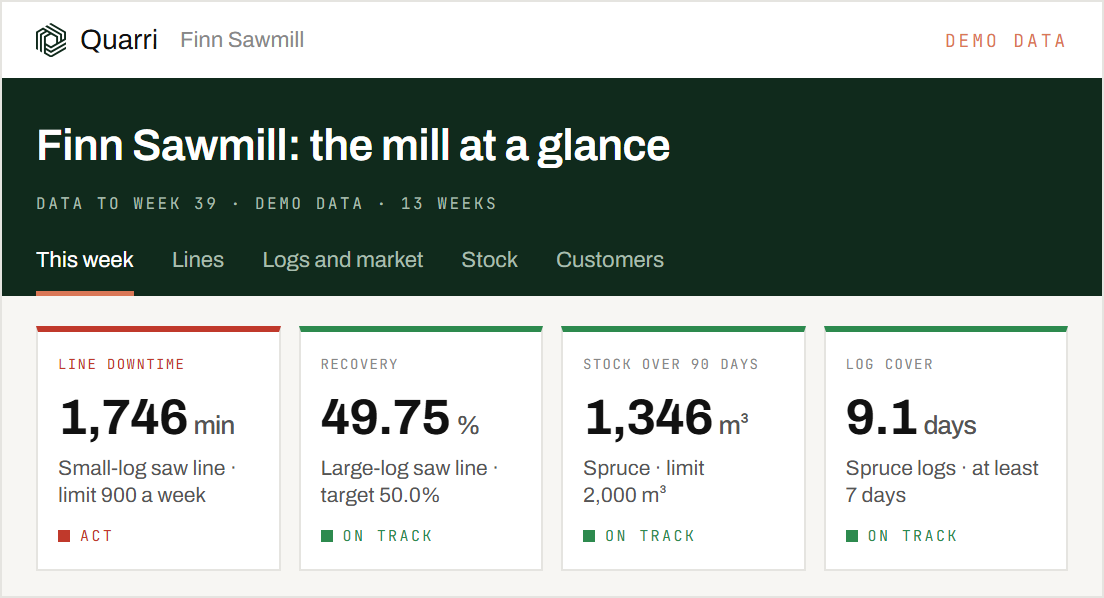Screen dimensions: 1104x598
Task: Click the 49.75 % value
Action: pyautogui.click(x=400, y=418)
